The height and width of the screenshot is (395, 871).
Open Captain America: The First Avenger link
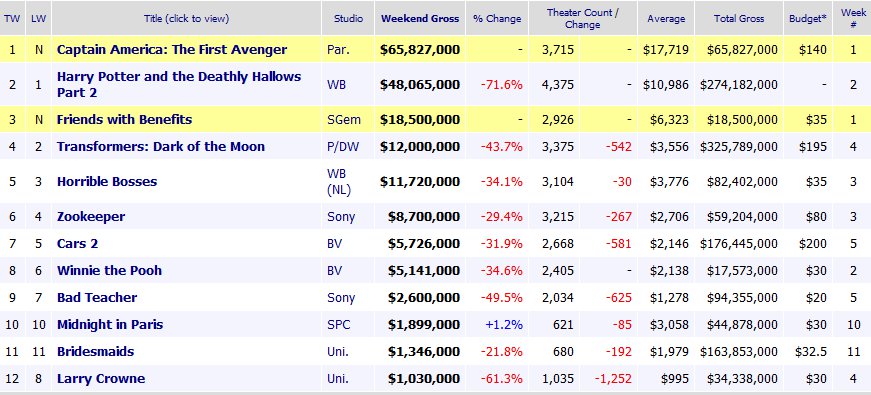(x=172, y=49)
